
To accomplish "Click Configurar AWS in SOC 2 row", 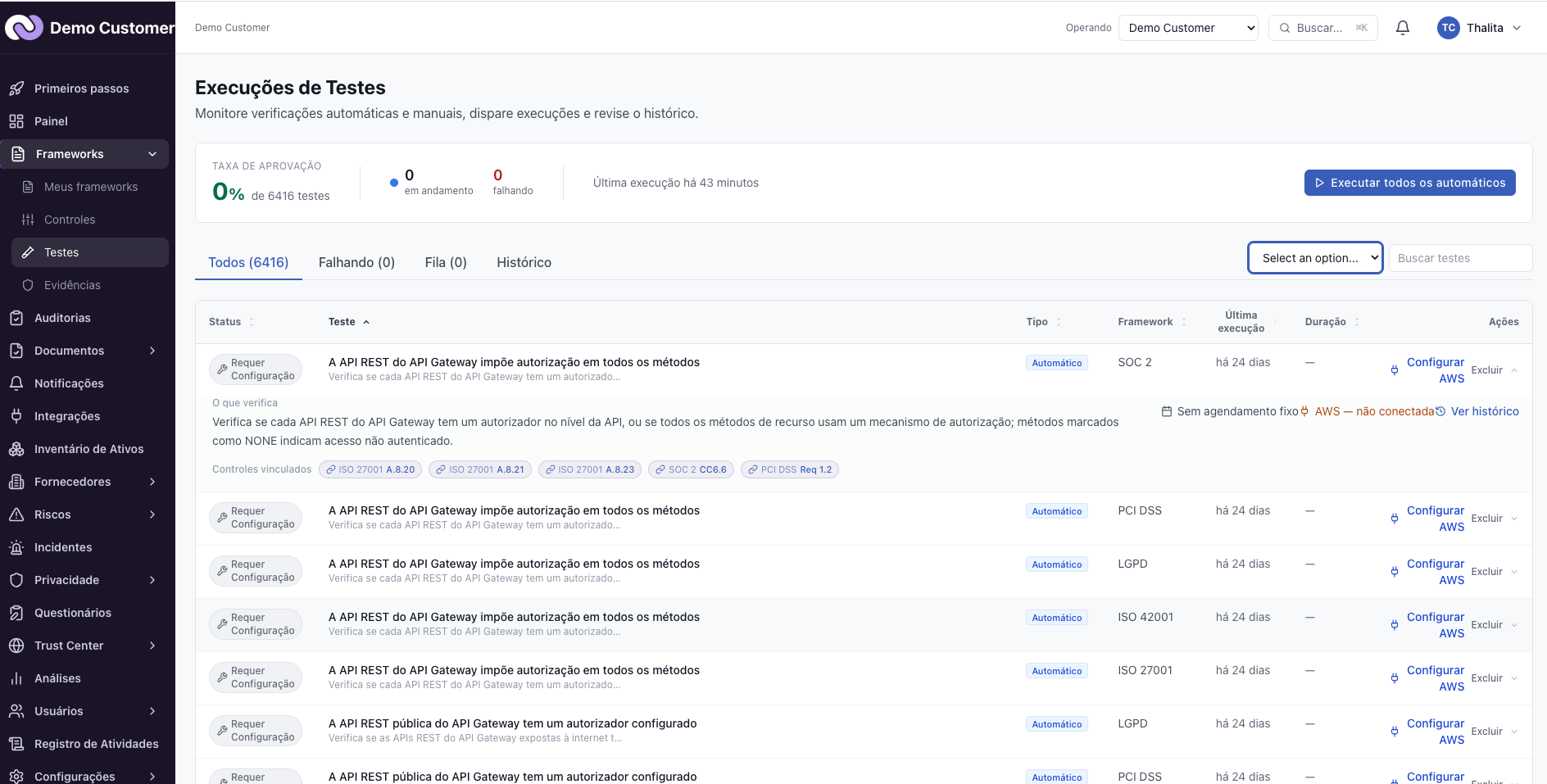I will pyautogui.click(x=1427, y=370).
